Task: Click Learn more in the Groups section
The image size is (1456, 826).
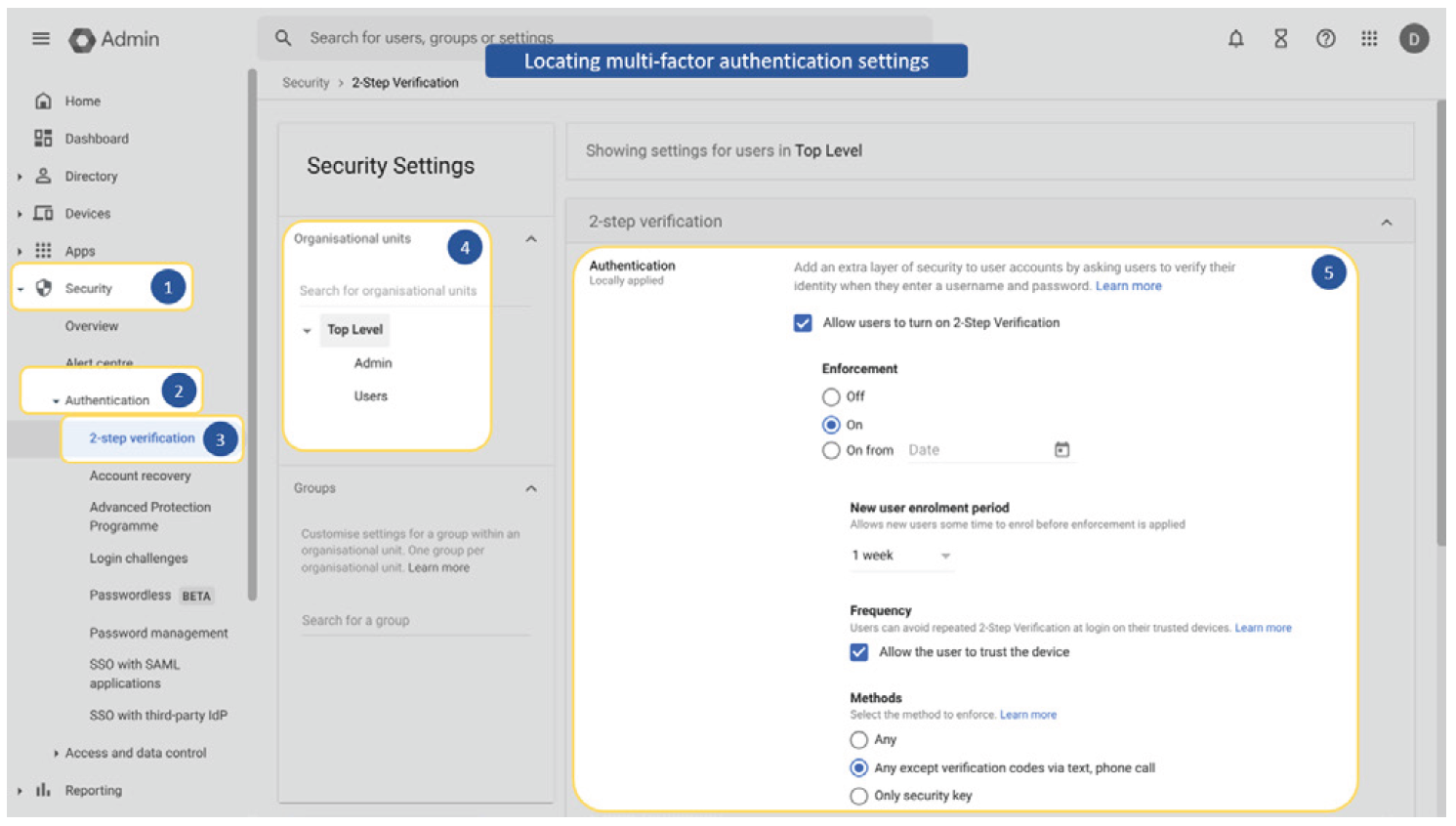Action: pyautogui.click(x=438, y=567)
